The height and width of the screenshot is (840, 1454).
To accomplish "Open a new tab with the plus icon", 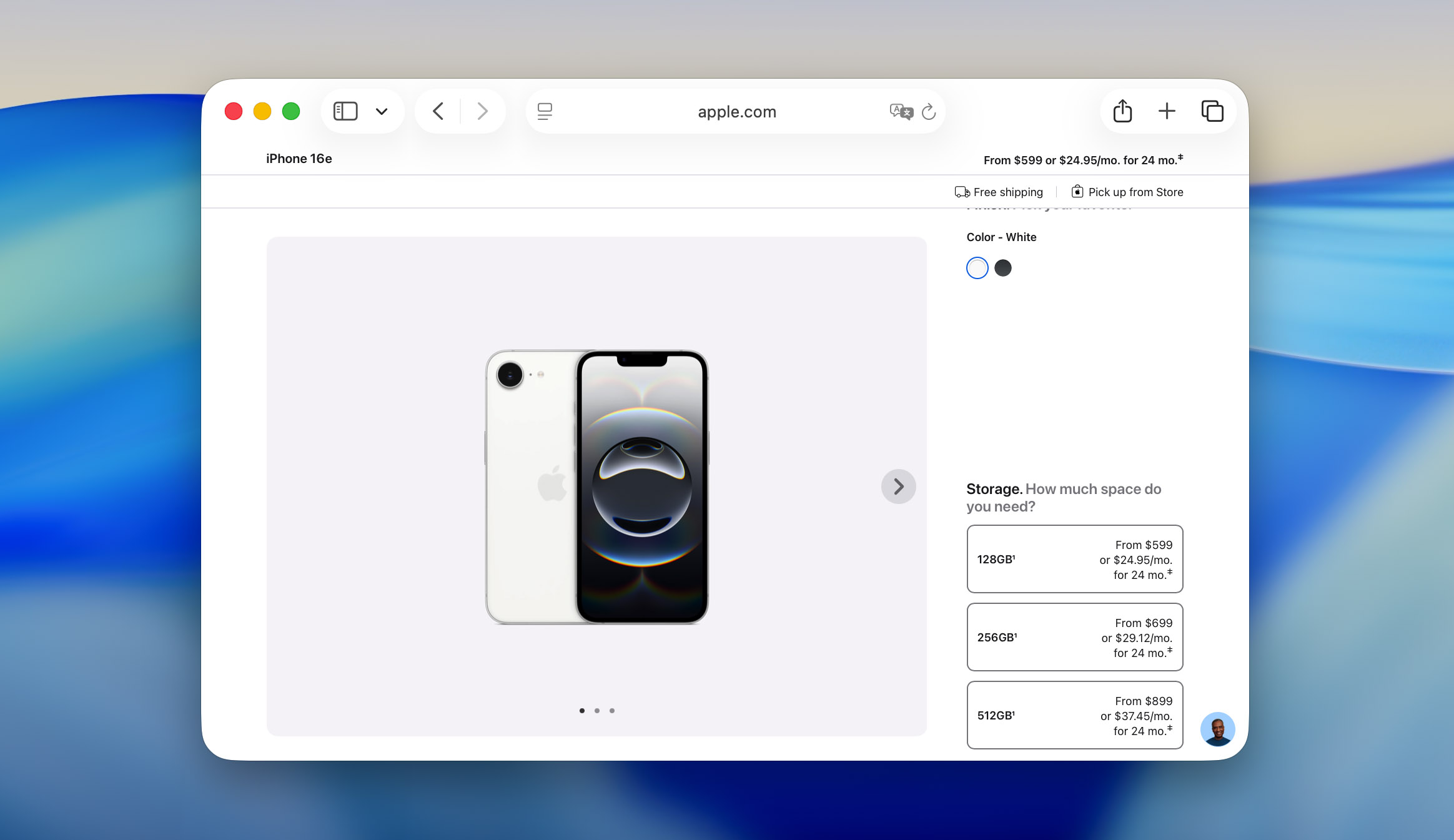I will click(x=1166, y=111).
